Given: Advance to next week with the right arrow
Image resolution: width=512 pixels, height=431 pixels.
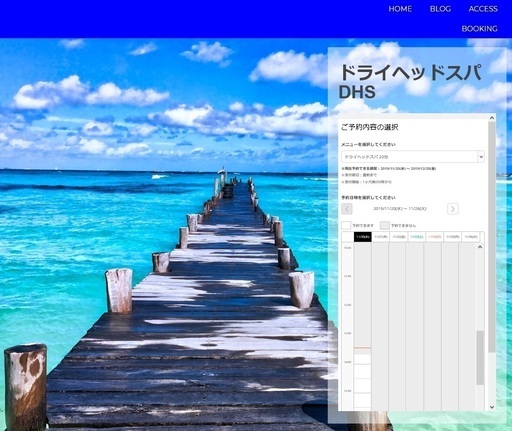Looking at the screenshot, I should [452, 209].
